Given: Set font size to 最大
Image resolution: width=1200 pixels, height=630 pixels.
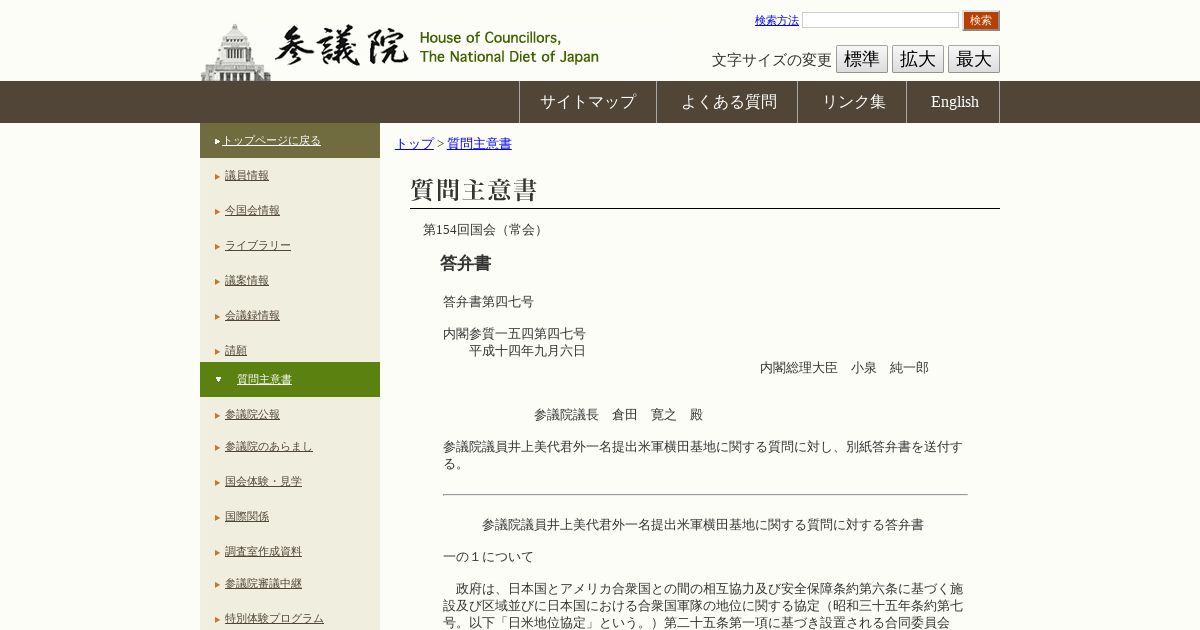Looking at the screenshot, I should [974, 59].
